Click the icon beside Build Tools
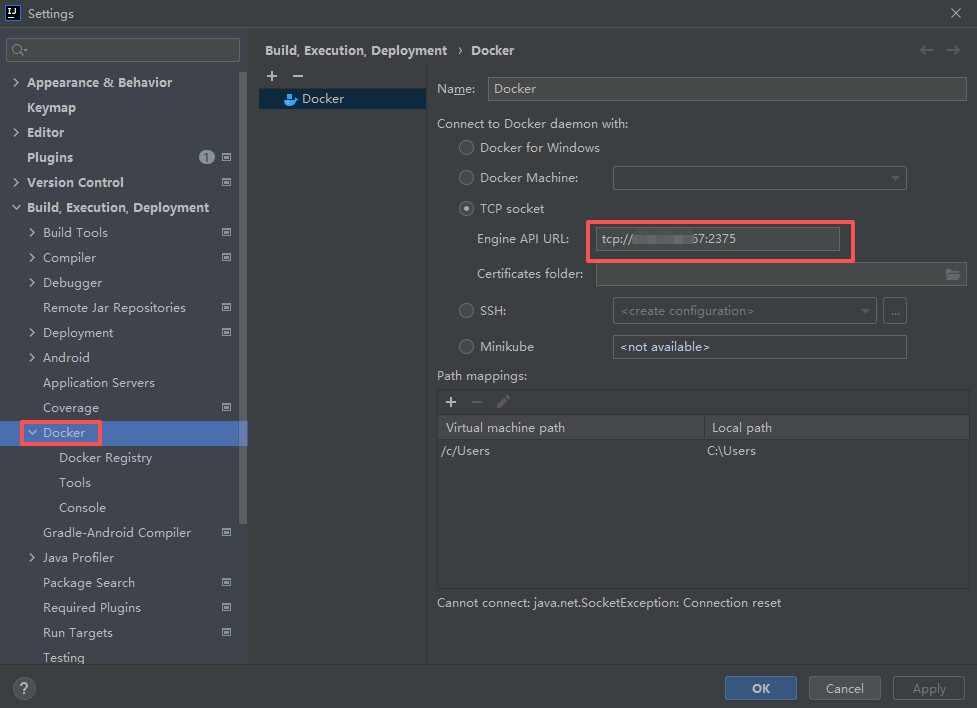 pos(227,232)
